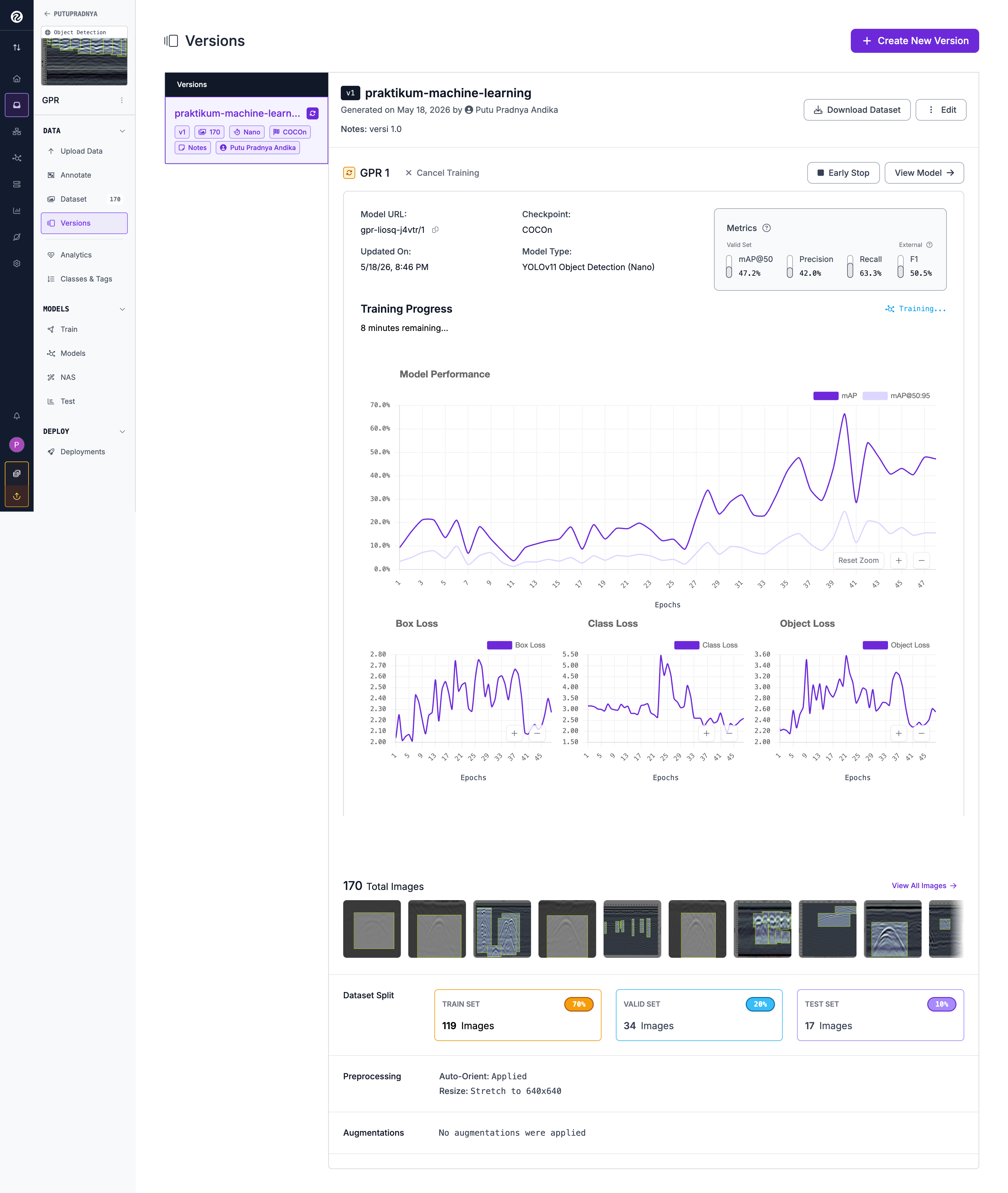Open the Edit options menu
The width and height of the screenshot is (1008, 1193).
coord(940,110)
